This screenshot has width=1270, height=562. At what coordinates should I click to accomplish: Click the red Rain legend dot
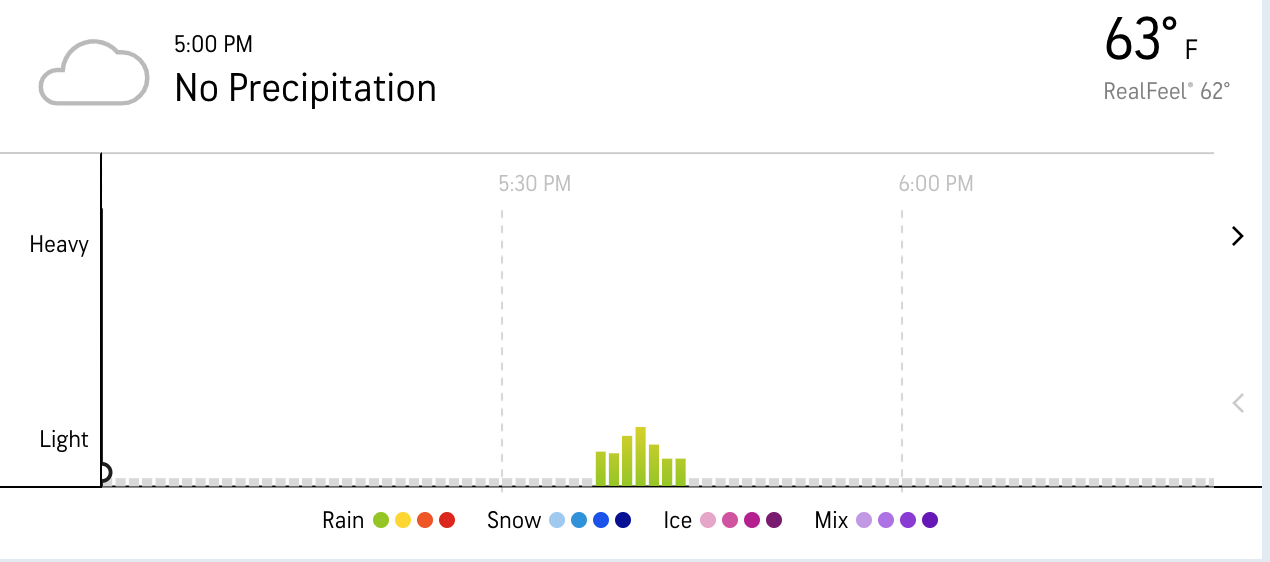pos(447,520)
